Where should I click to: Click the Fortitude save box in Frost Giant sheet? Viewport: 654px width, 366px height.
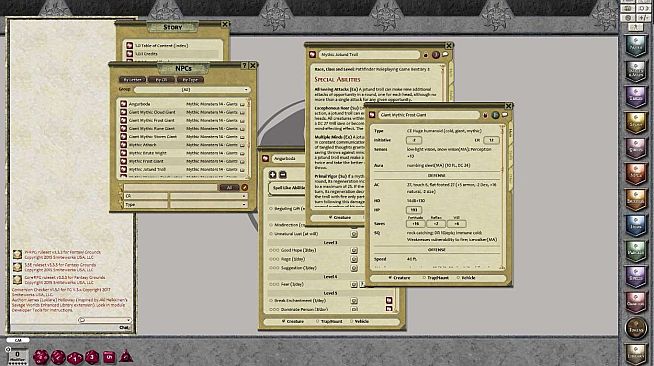click(415, 224)
